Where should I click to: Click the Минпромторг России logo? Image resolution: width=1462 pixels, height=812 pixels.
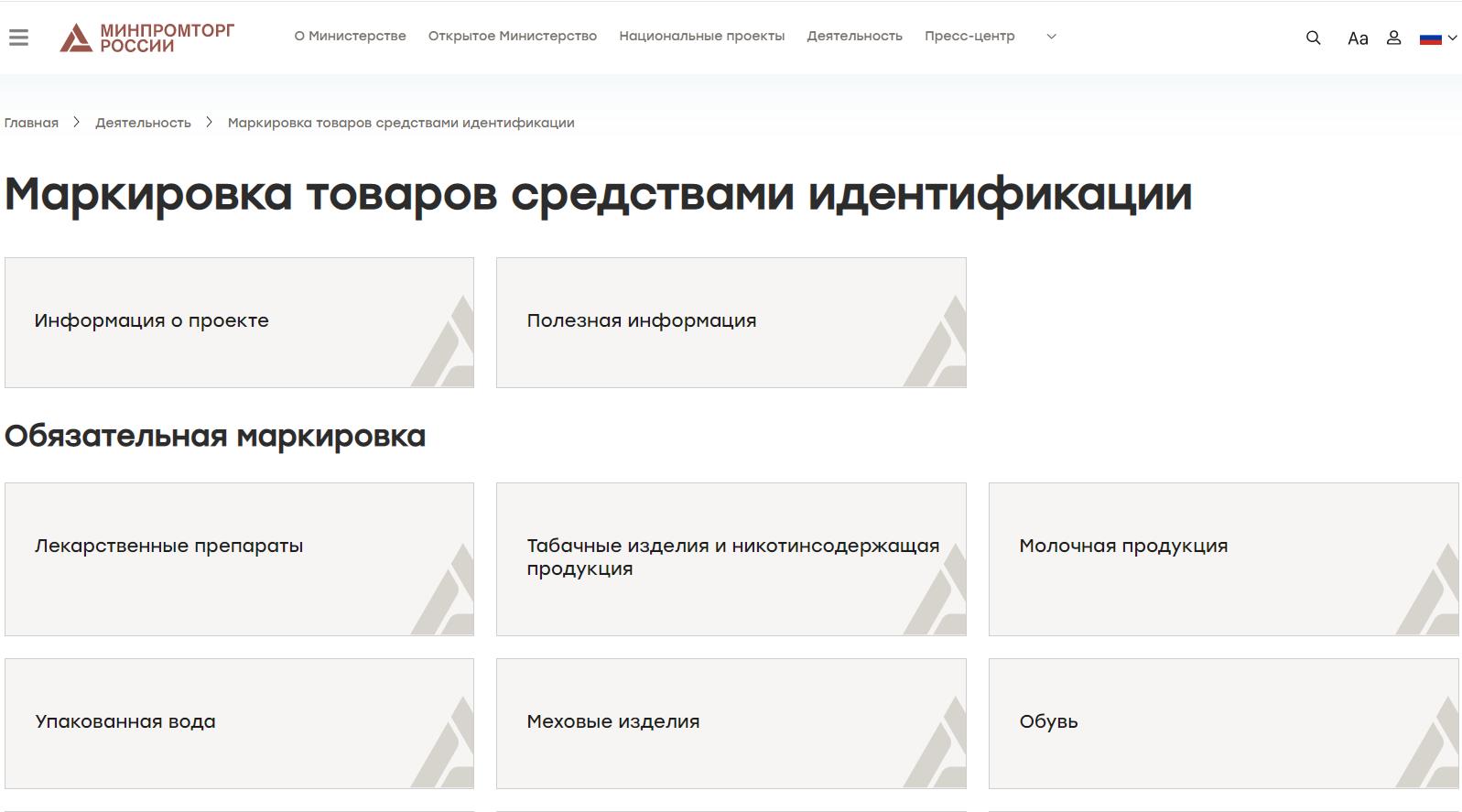[x=147, y=38]
